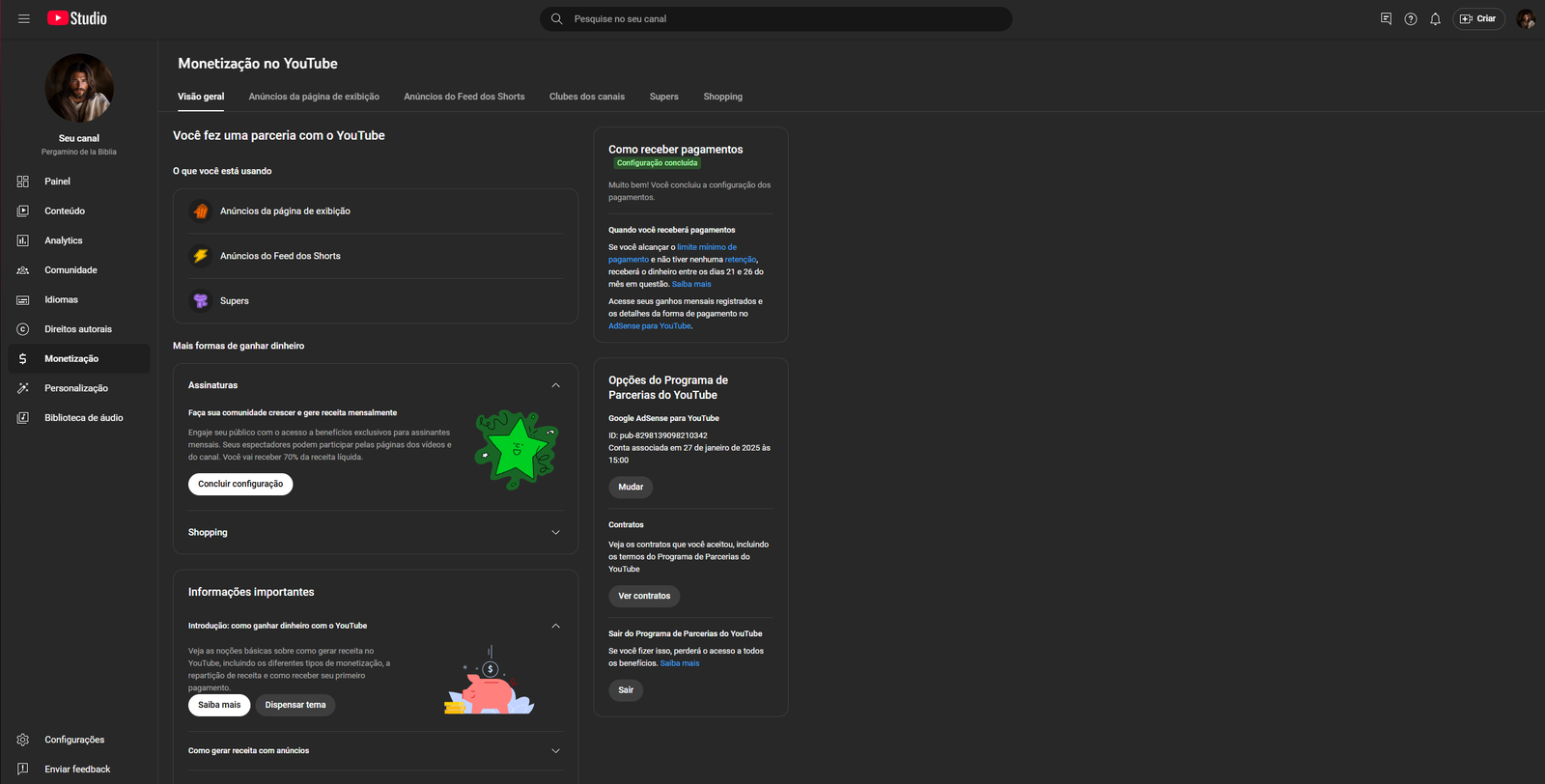Click the Conteúdo sidebar icon
The image size is (1545, 784).
23,210
